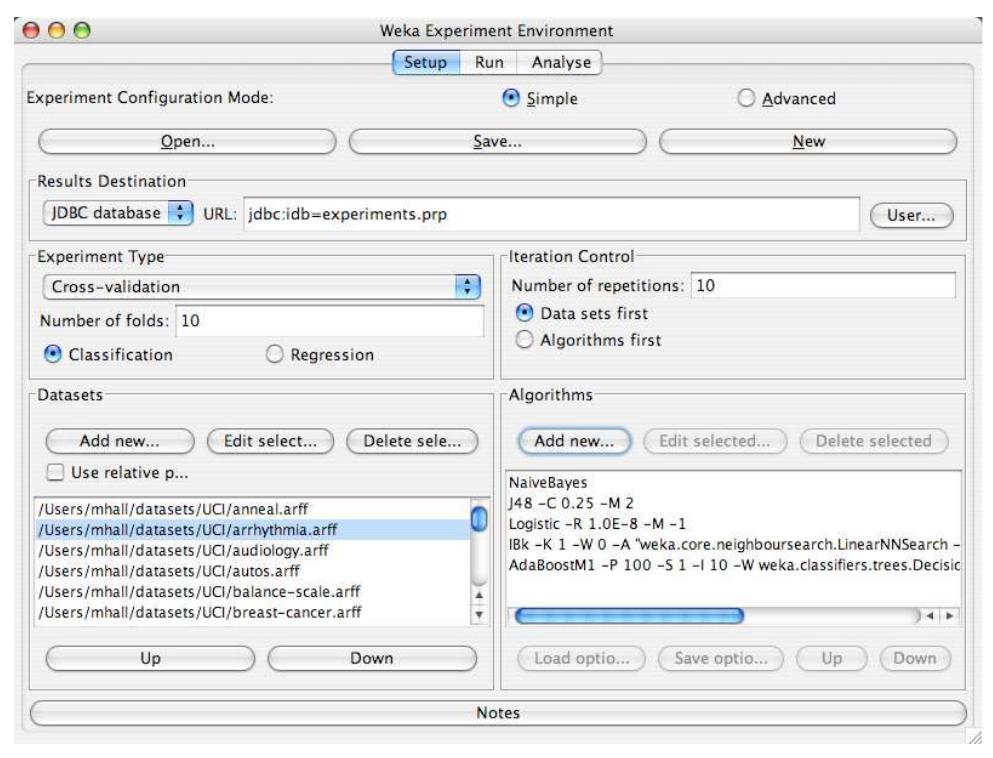Click the Number of folds field

click(x=329, y=320)
